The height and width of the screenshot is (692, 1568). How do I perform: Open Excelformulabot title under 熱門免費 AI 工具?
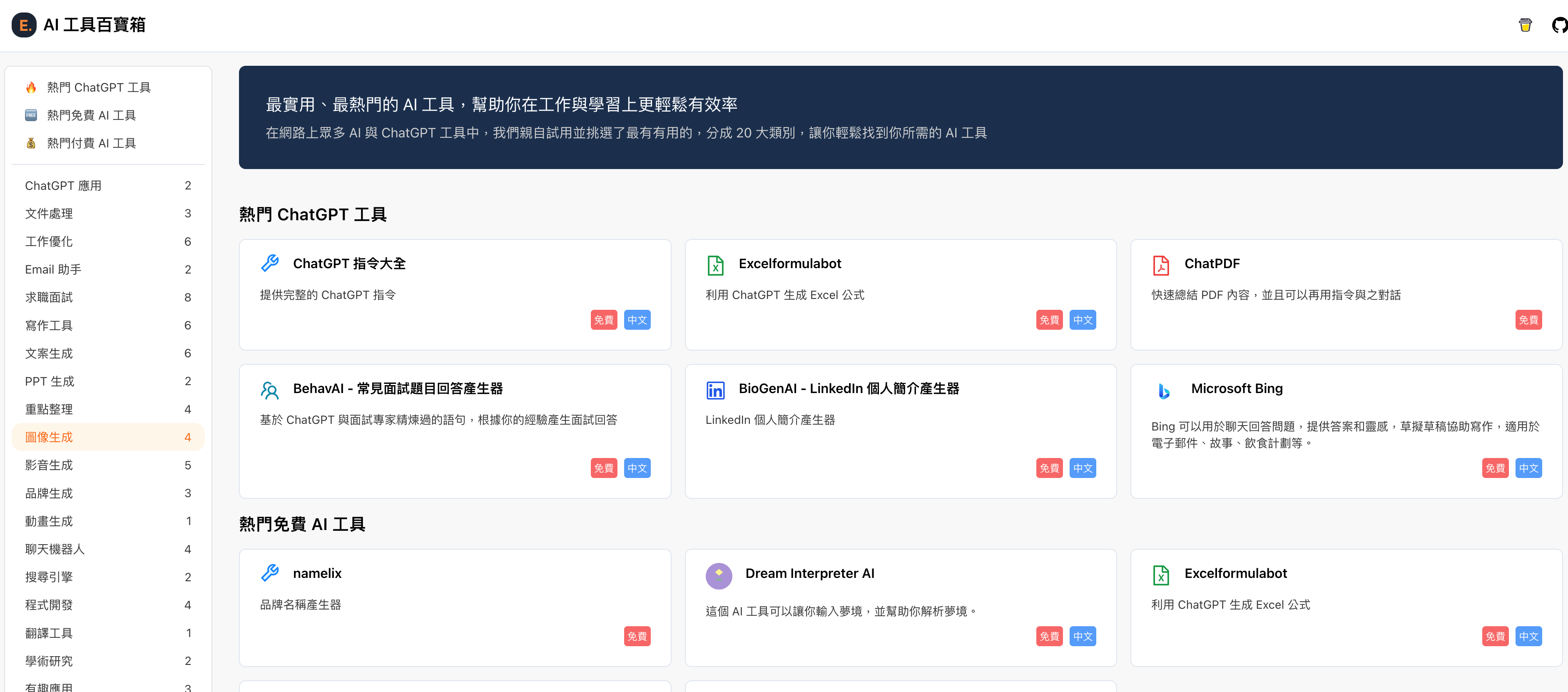(1235, 573)
